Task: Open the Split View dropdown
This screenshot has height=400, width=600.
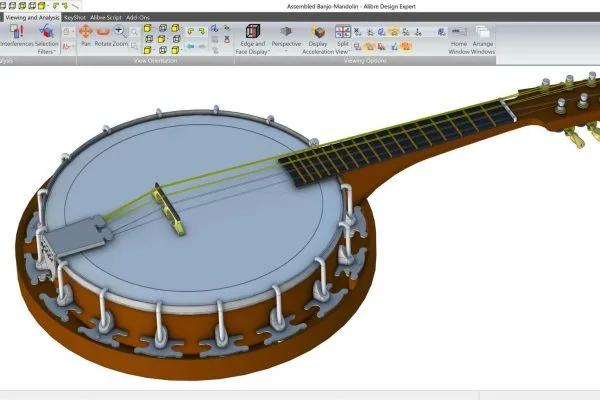Action: click(x=342, y=39)
